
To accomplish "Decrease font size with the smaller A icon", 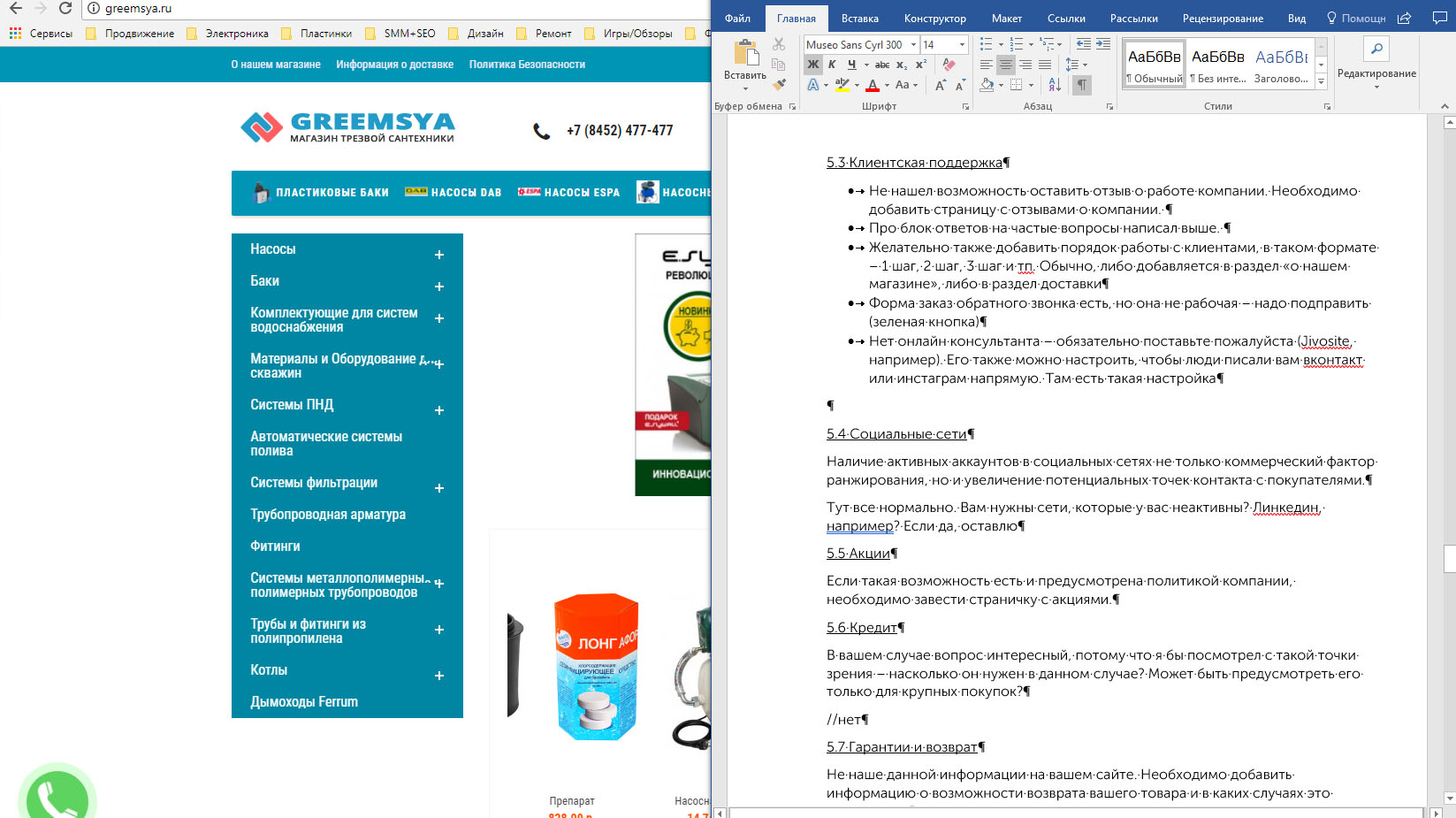I will coord(959,85).
